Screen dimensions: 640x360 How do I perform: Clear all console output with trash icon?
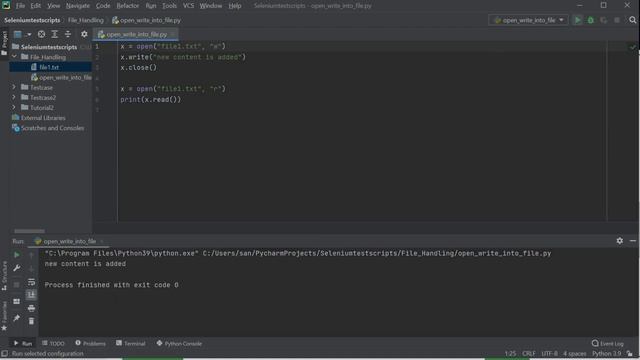click(31, 321)
